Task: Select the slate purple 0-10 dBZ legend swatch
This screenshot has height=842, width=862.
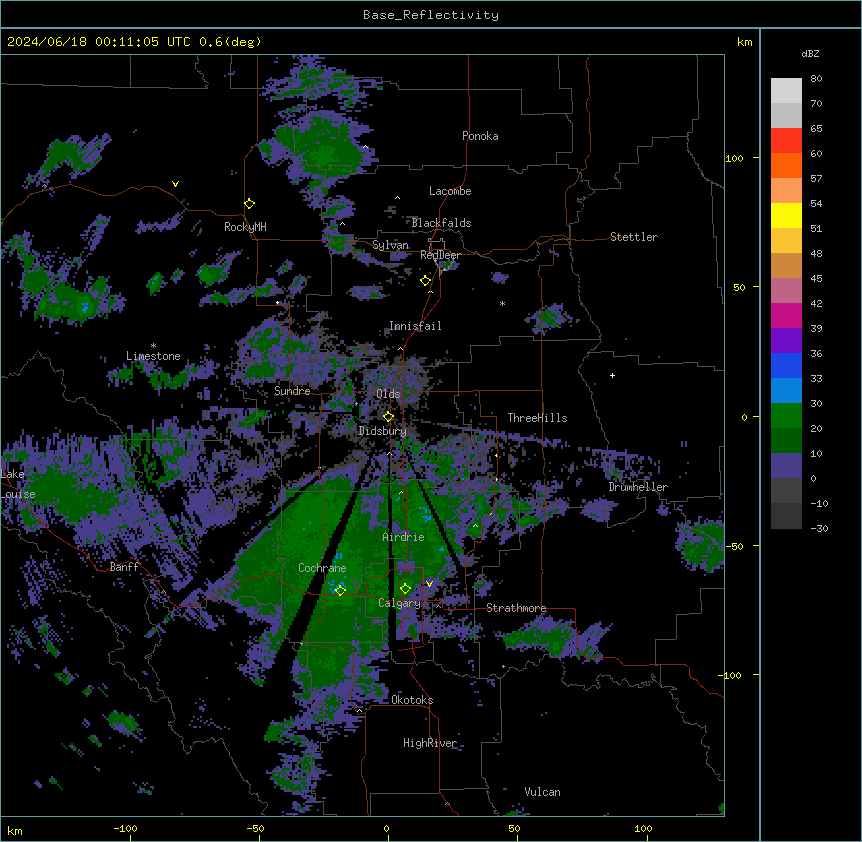Action: [x=786, y=466]
